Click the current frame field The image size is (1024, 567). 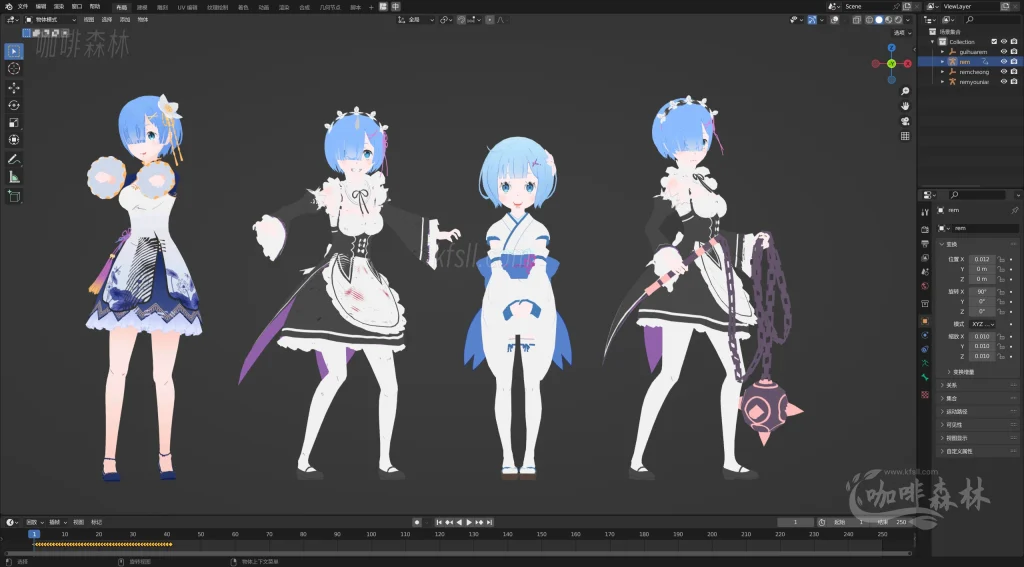[x=795, y=522]
